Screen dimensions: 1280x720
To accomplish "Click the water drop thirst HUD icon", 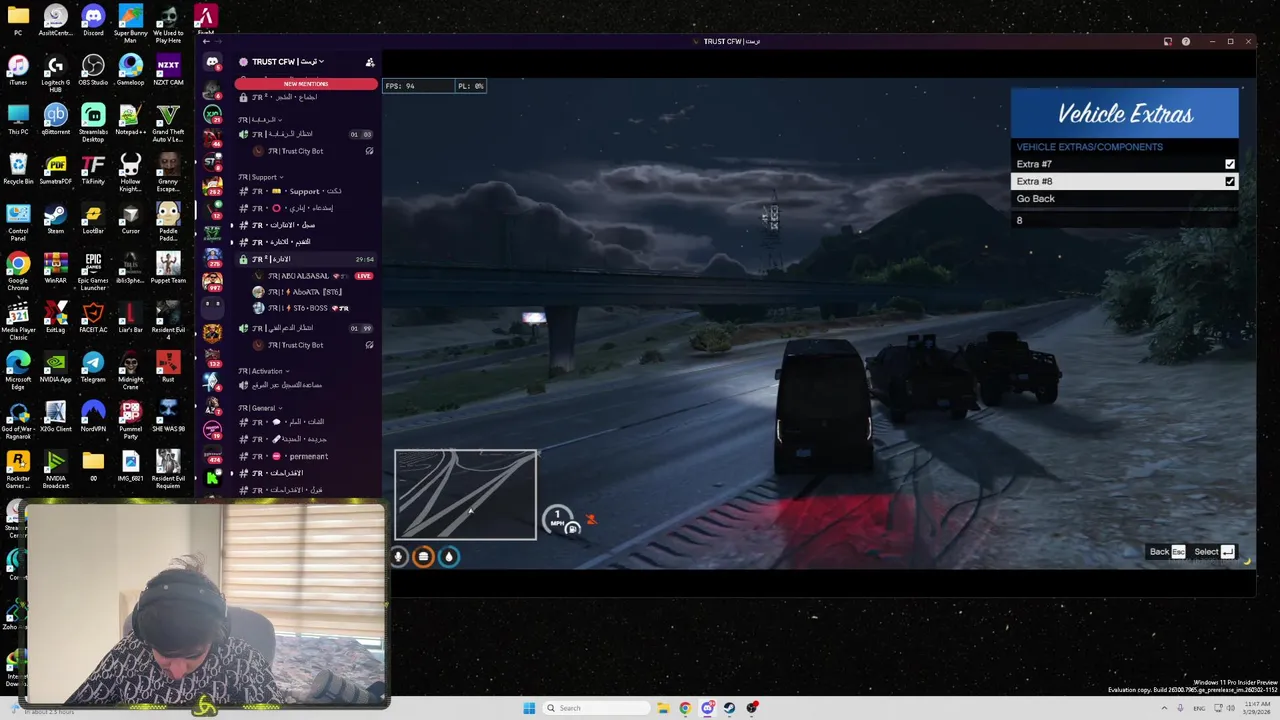I will click(448, 557).
